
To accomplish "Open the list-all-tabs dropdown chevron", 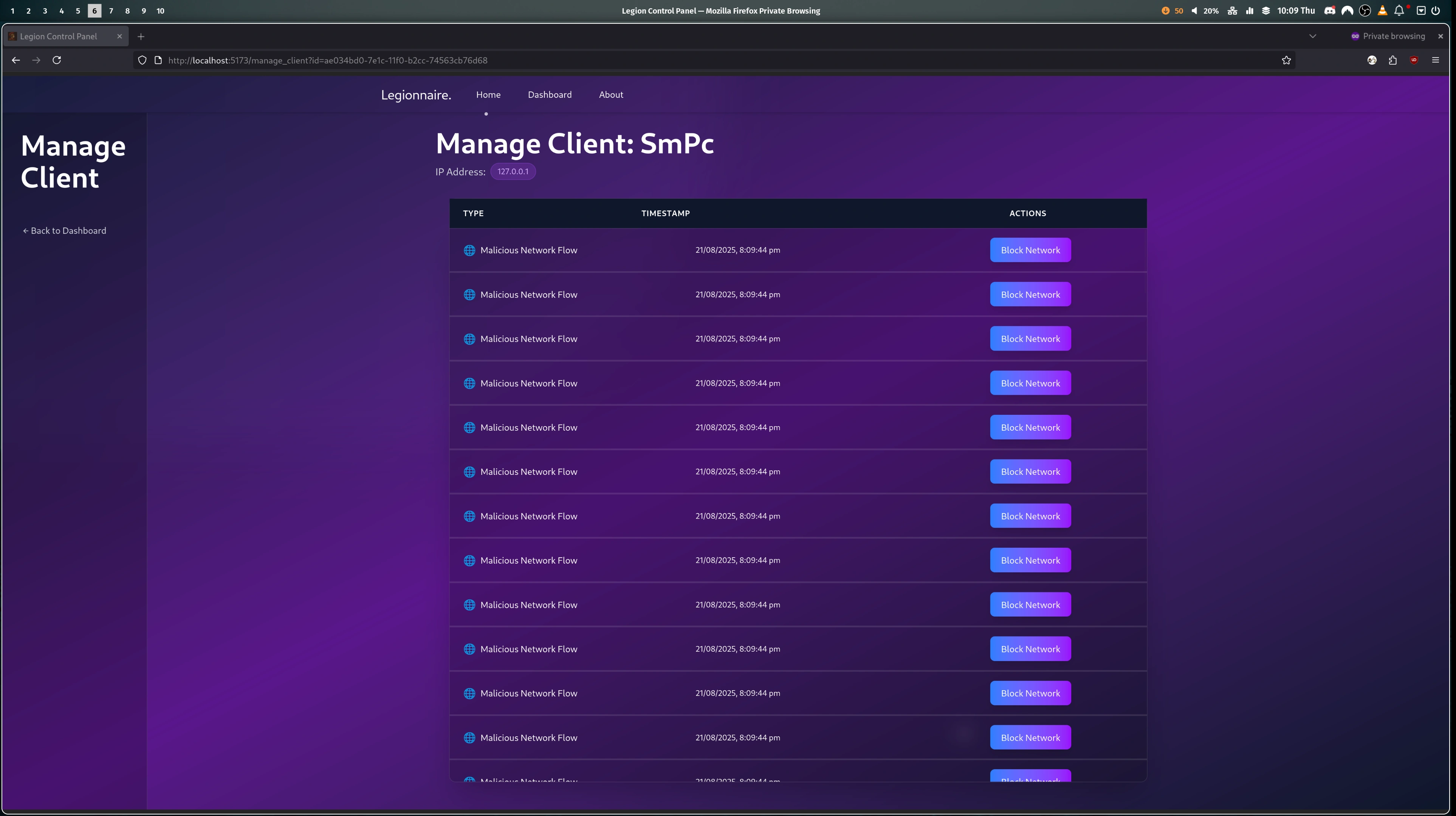I will point(1313,36).
